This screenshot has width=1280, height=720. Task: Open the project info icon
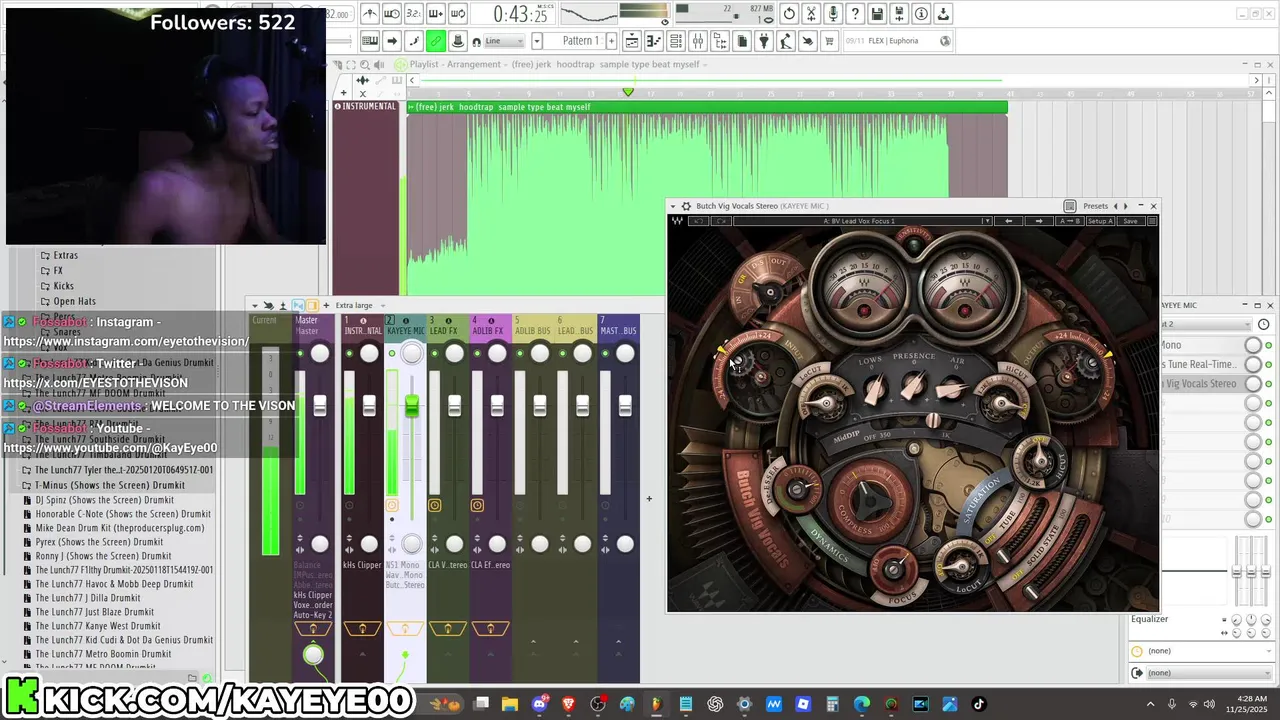pyautogui.click(x=921, y=14)
